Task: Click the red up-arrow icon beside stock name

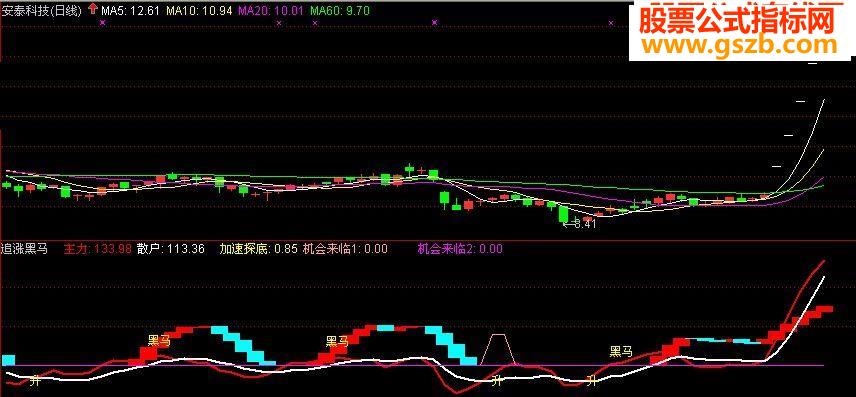Action: pyautogui.click(x=93, y=9)
